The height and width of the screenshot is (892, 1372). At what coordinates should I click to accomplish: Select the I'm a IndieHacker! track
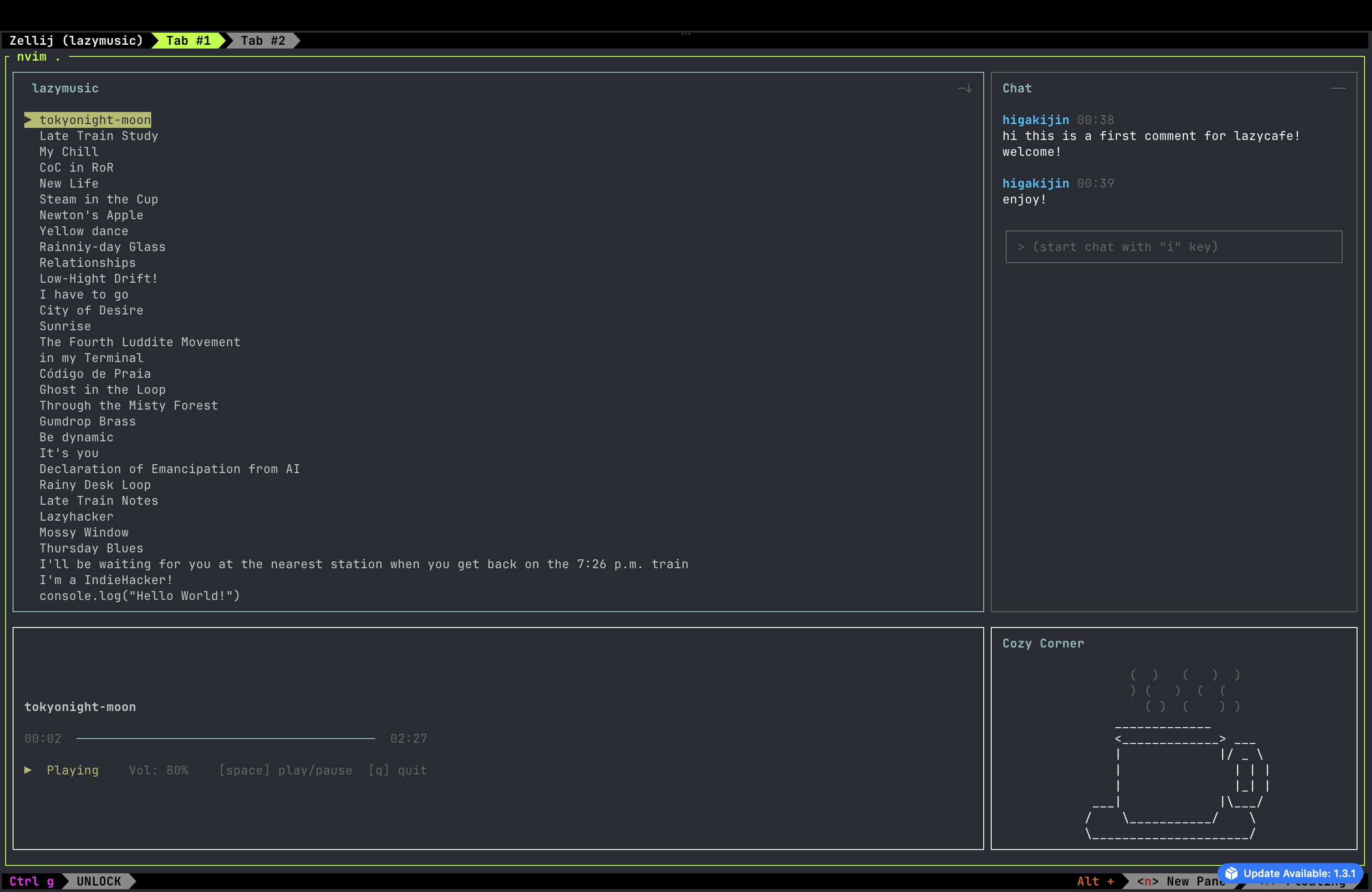(106, 580)
